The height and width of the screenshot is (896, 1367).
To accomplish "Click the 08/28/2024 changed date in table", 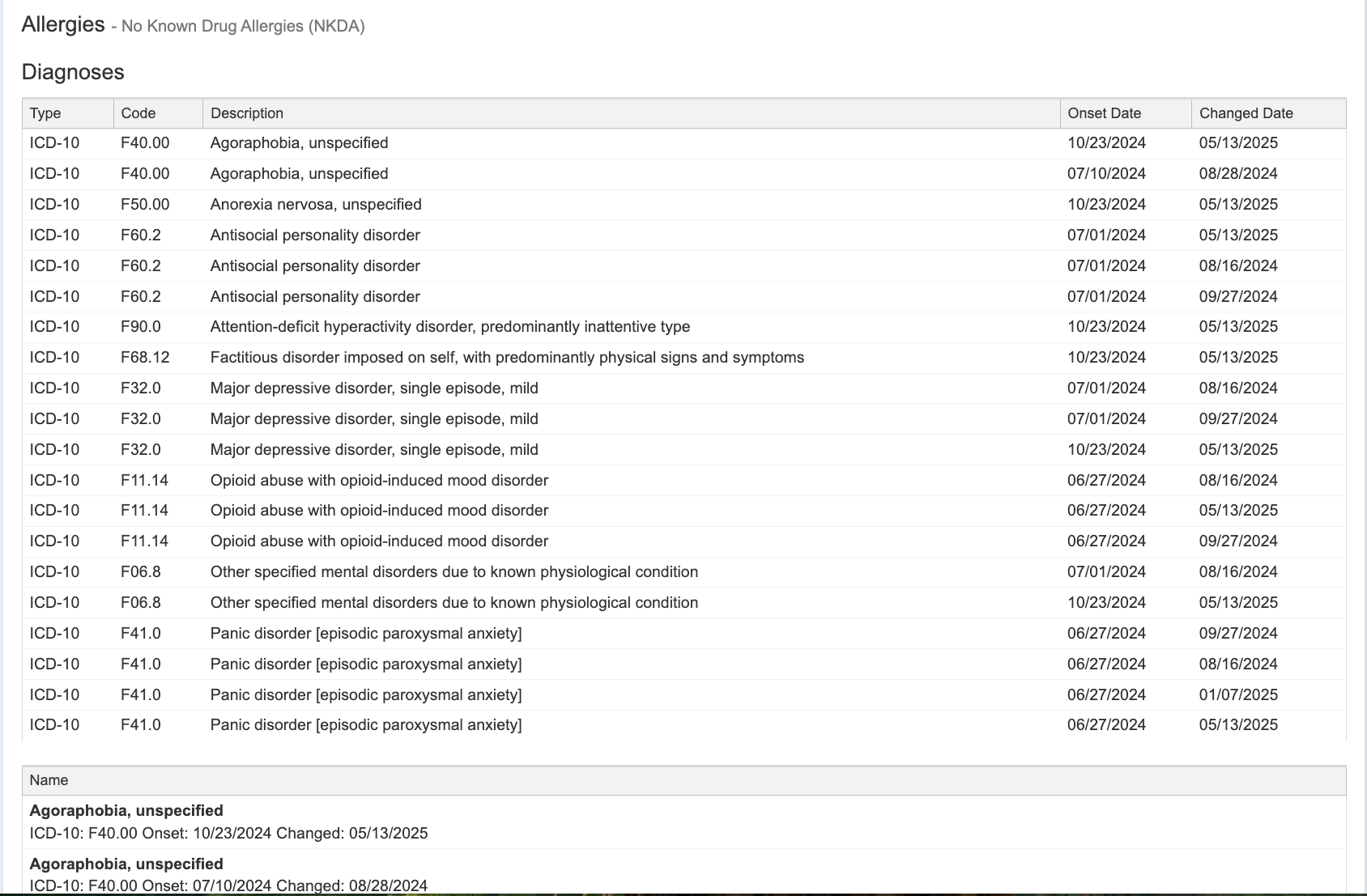I will [x=1238, y=174].
